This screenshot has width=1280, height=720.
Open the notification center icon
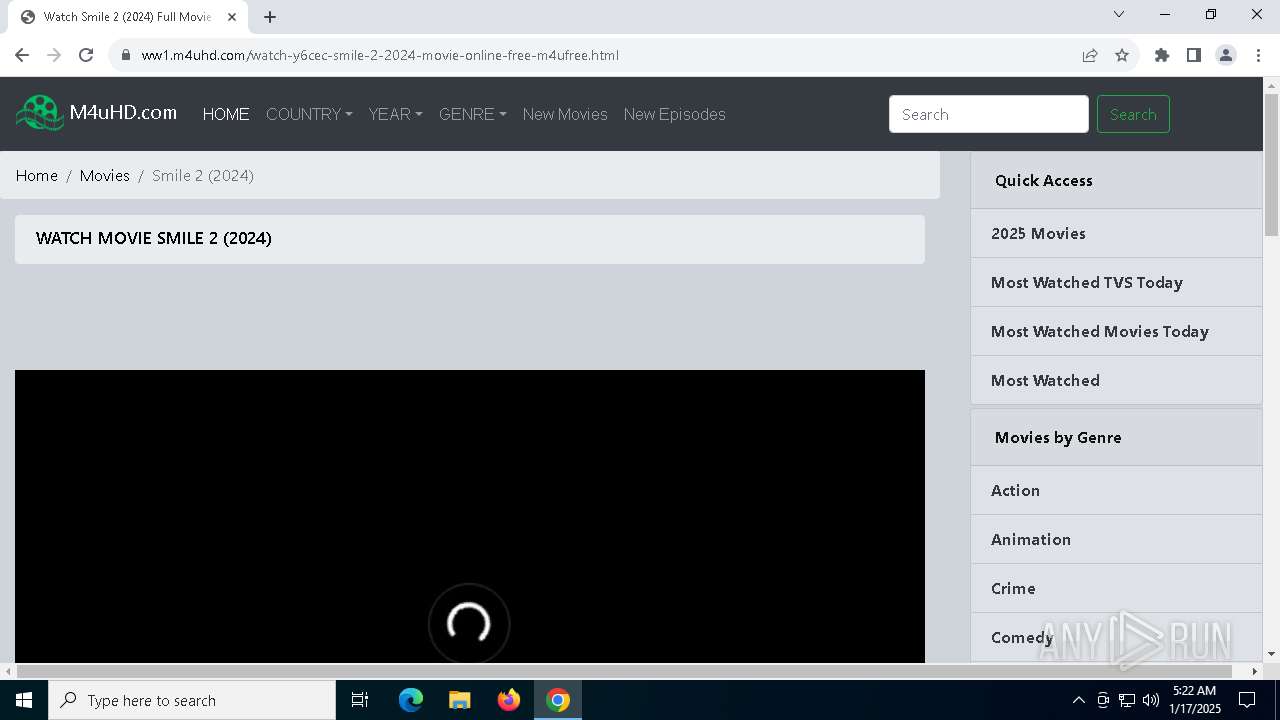point(1247,700)
